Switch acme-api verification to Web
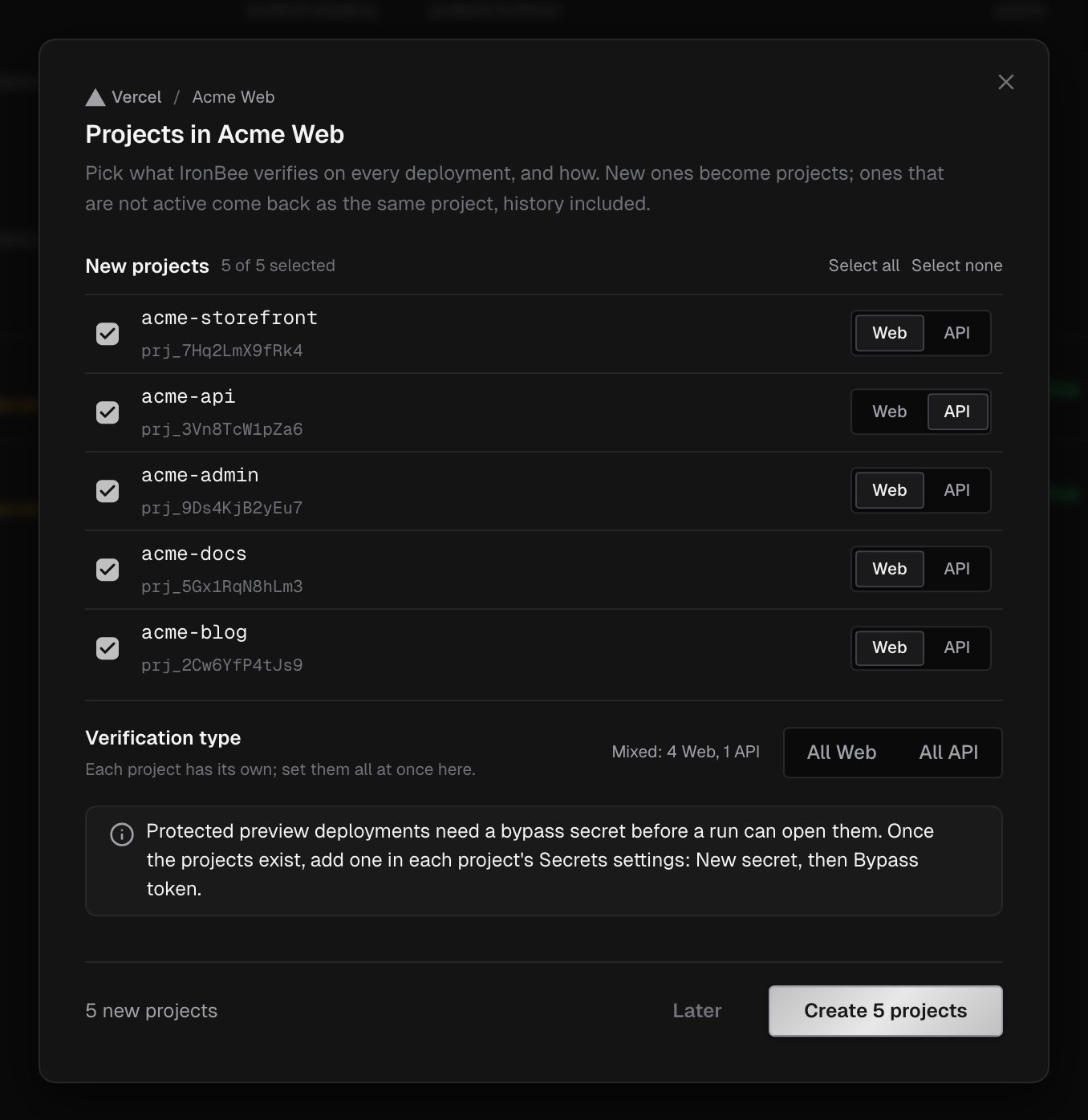1088x1120 pixels. coord(889,412)
